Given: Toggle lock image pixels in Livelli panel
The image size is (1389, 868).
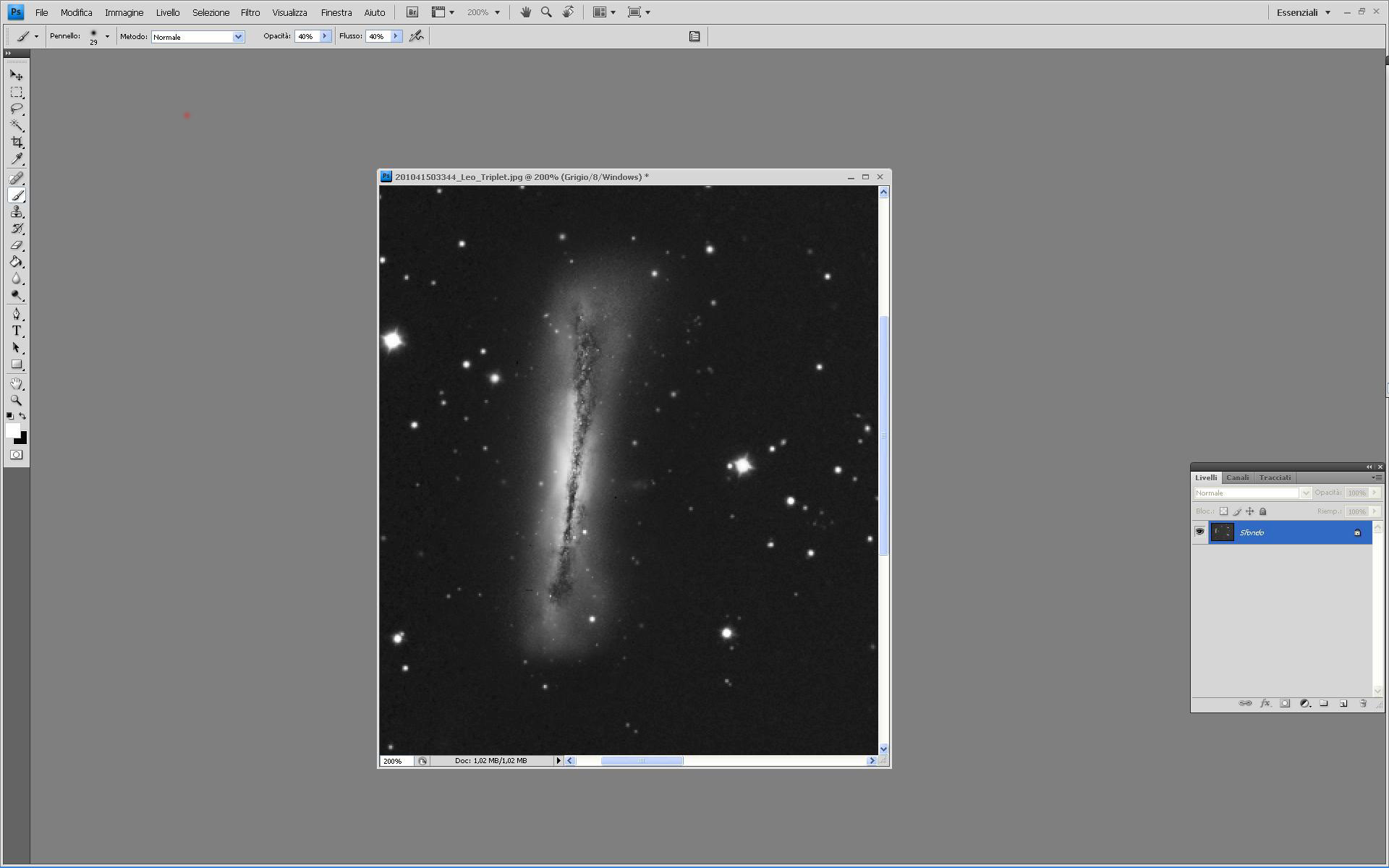Looking at the screenshot, I should (x=1237, y=511).
